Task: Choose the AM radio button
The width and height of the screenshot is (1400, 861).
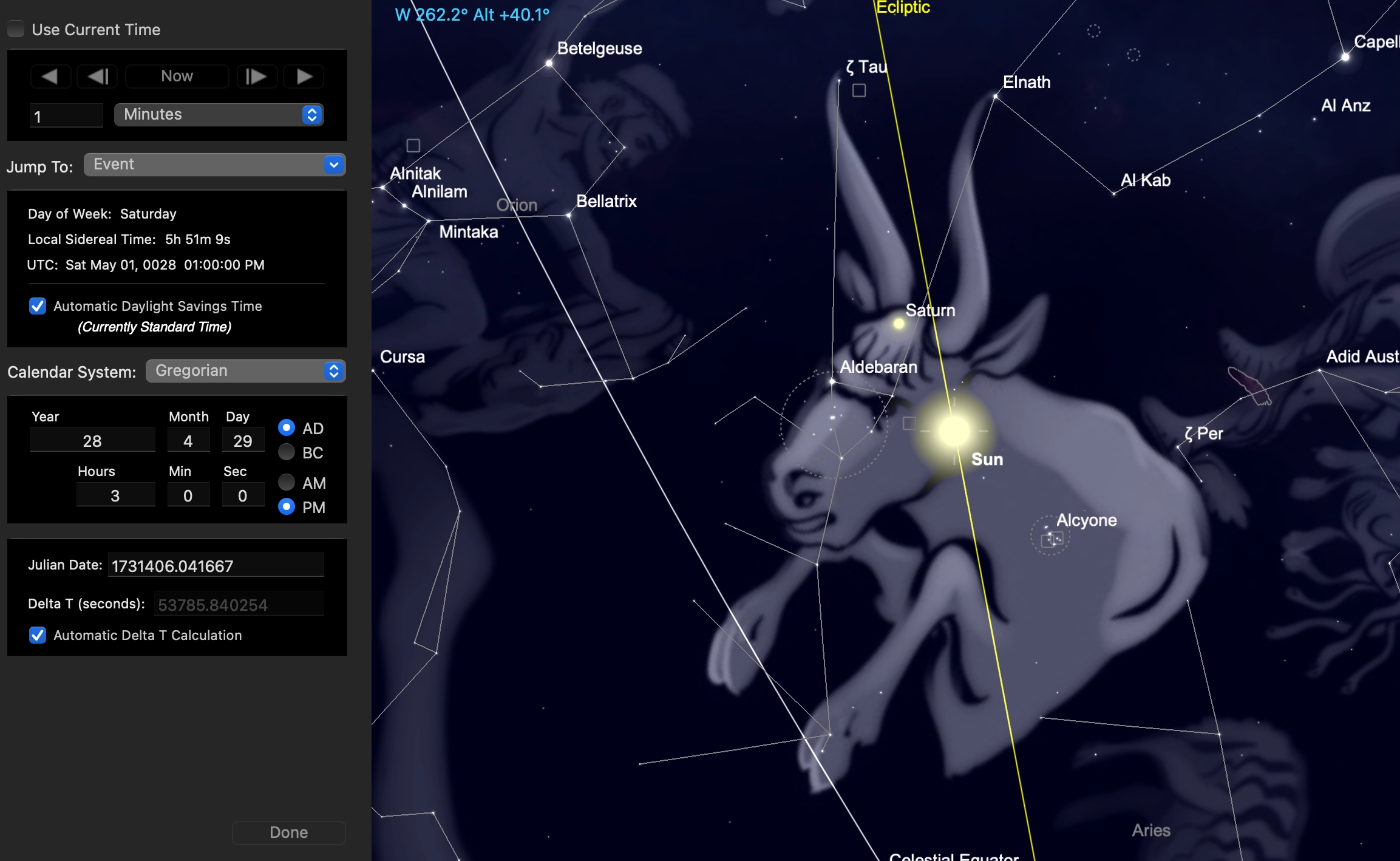Action: point(287,483)
